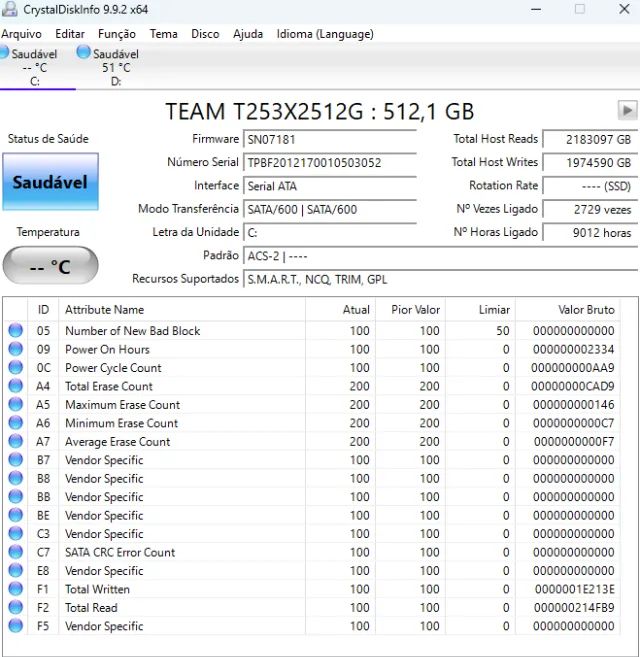The height and width of the screenshot is (657, 640).
Task: Click status orb for B8 Vendor Specific
Action: pyautogui.click(x=16, y=478)
